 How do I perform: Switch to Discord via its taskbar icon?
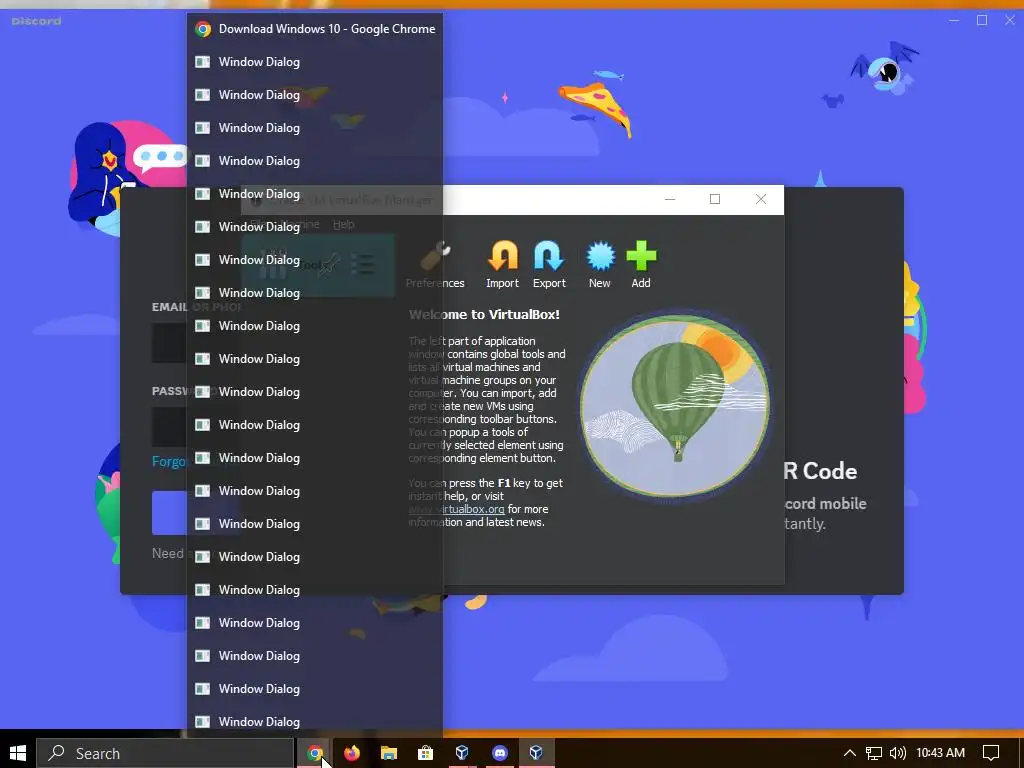[x=500, y=753]
